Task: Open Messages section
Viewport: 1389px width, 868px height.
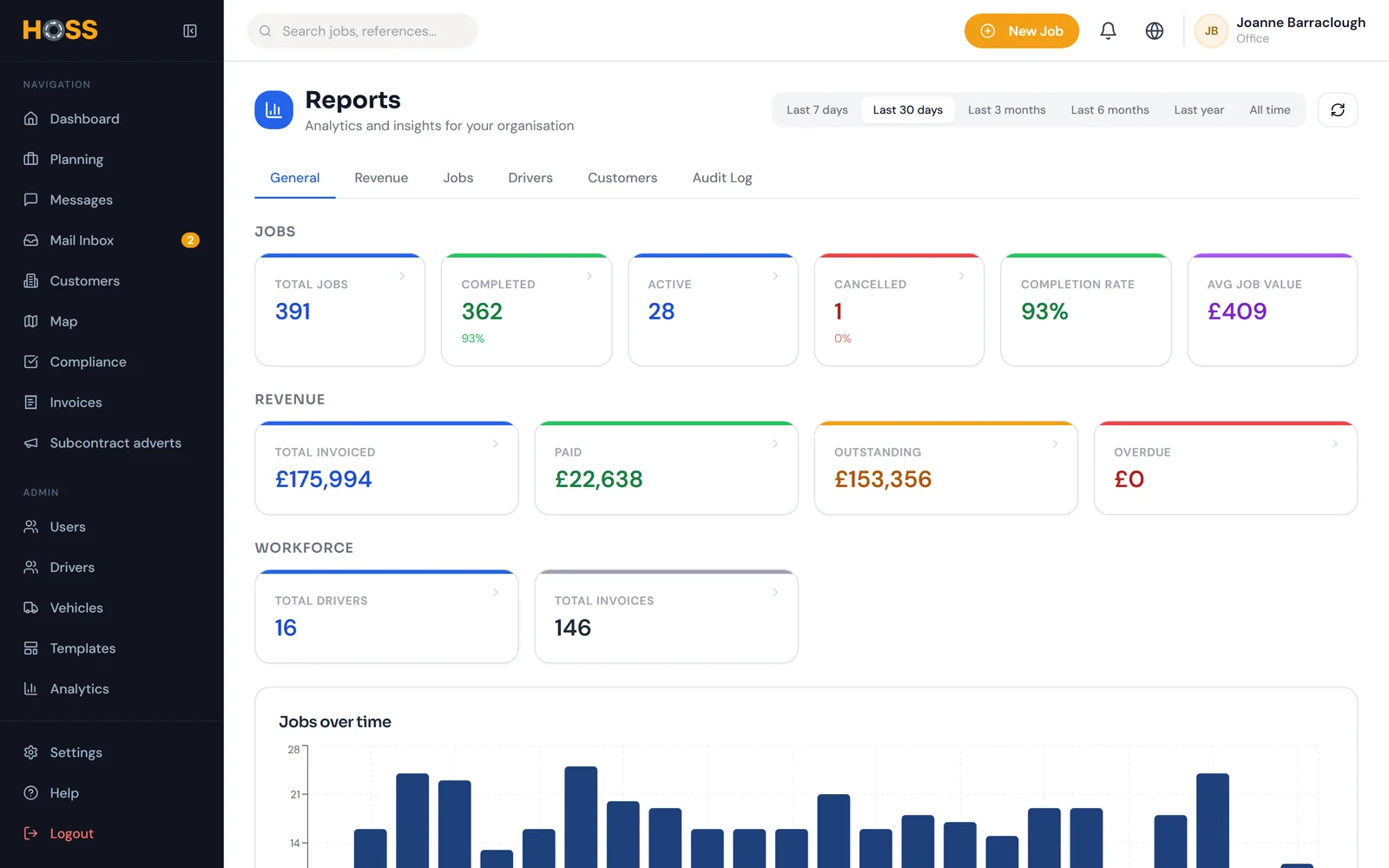Action: click(x=112, y=200)
